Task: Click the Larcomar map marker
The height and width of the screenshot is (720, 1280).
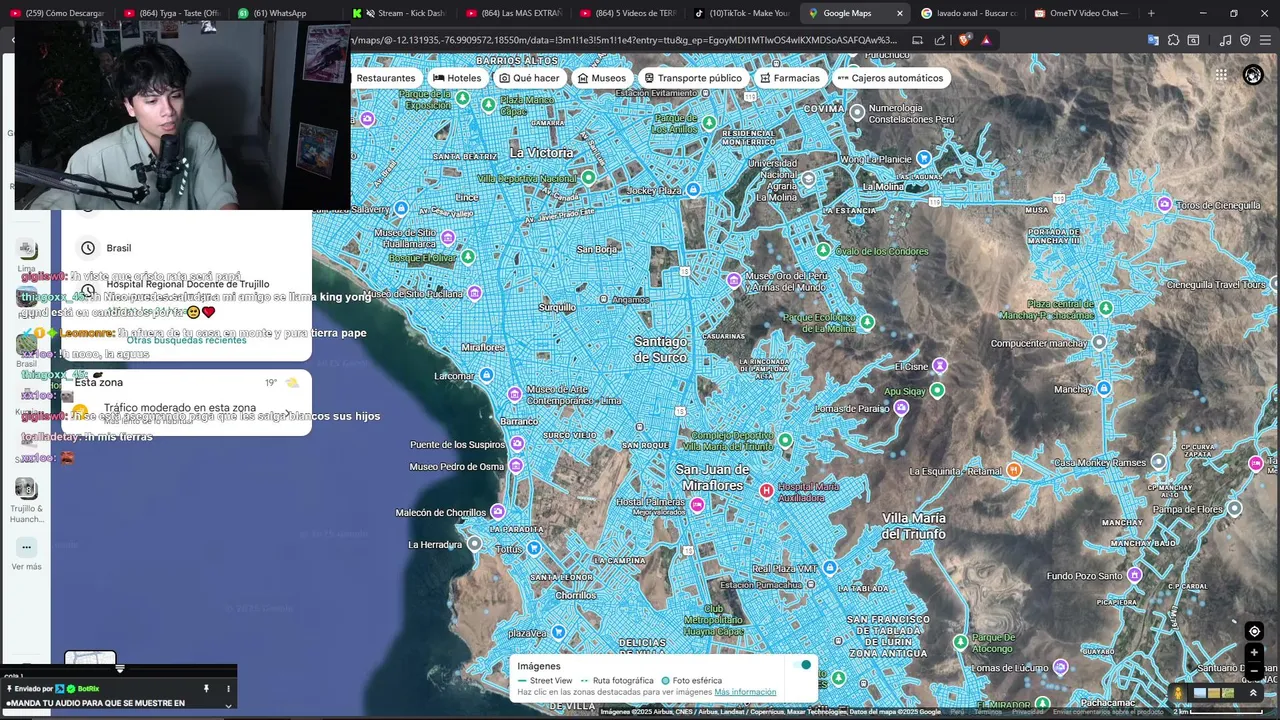Action: (x=485, y=375)
